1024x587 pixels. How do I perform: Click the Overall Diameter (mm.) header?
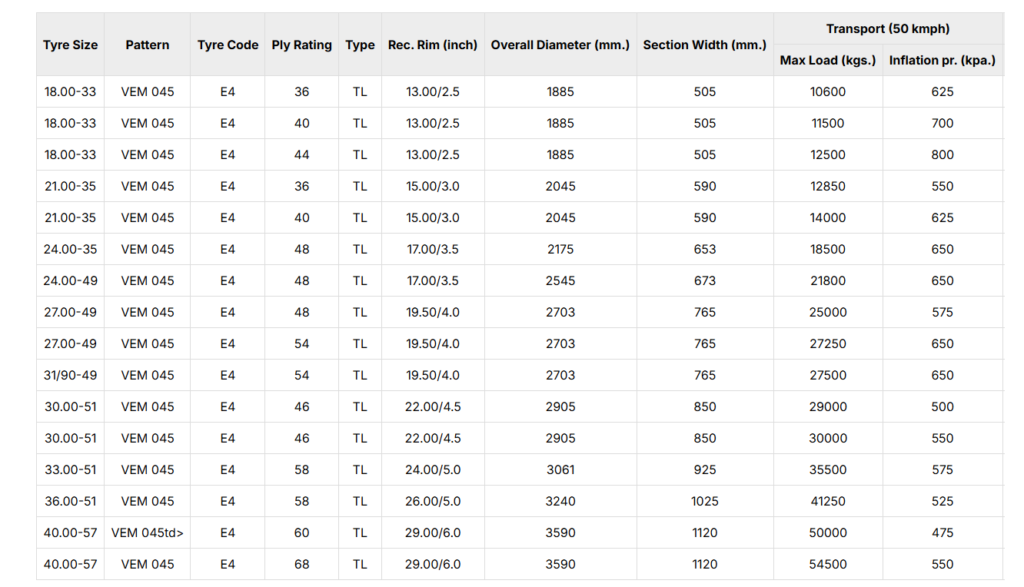tap(560, 45)
